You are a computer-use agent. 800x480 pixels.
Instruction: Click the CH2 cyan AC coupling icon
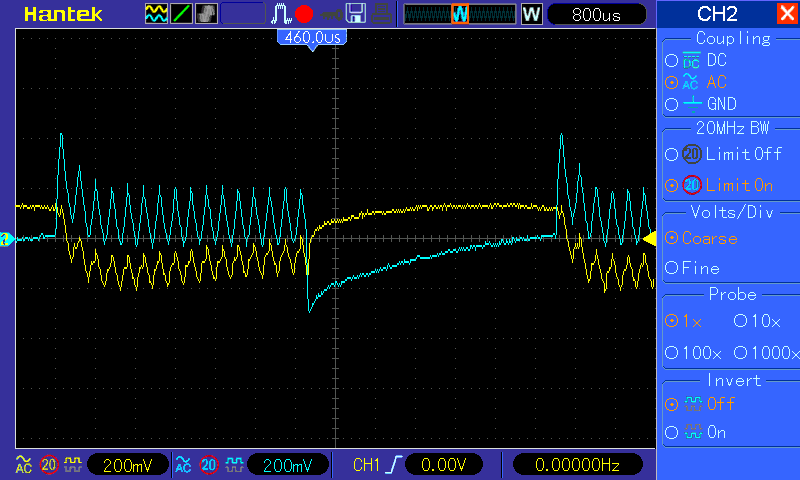(x=183, y=464)
